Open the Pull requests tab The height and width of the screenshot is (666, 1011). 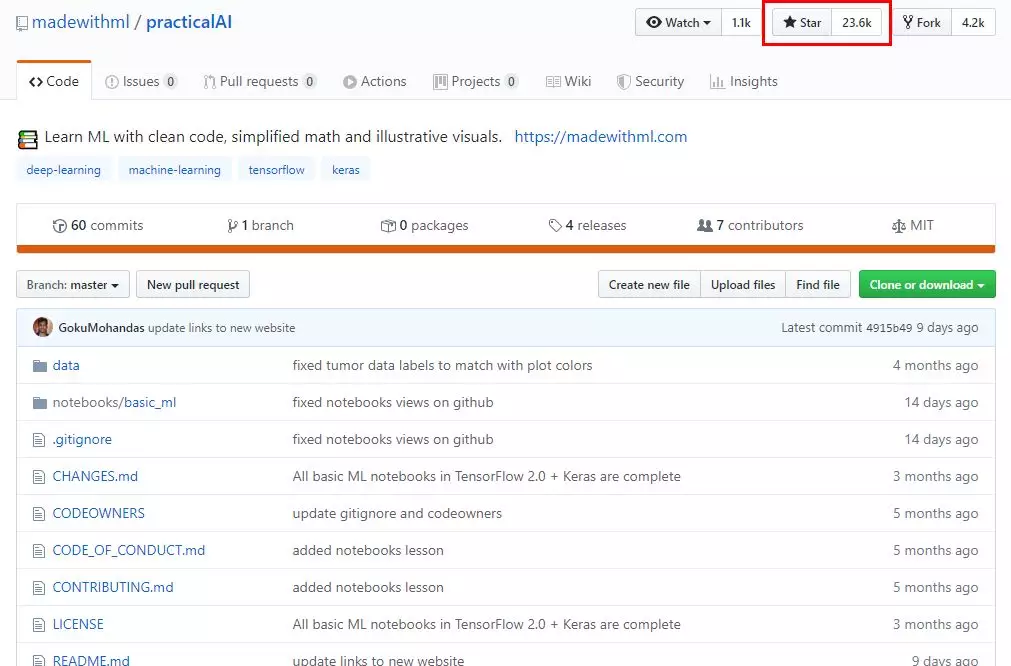tap(260, 81)
